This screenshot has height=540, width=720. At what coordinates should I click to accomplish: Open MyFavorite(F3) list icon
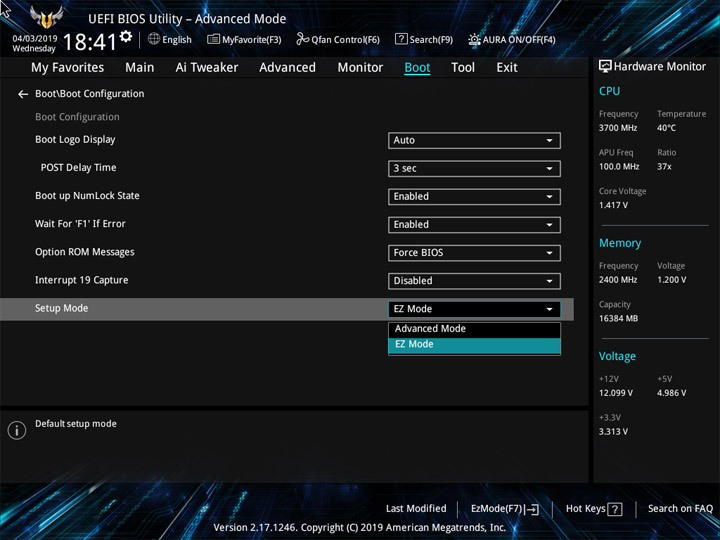[x=213, y=39]
